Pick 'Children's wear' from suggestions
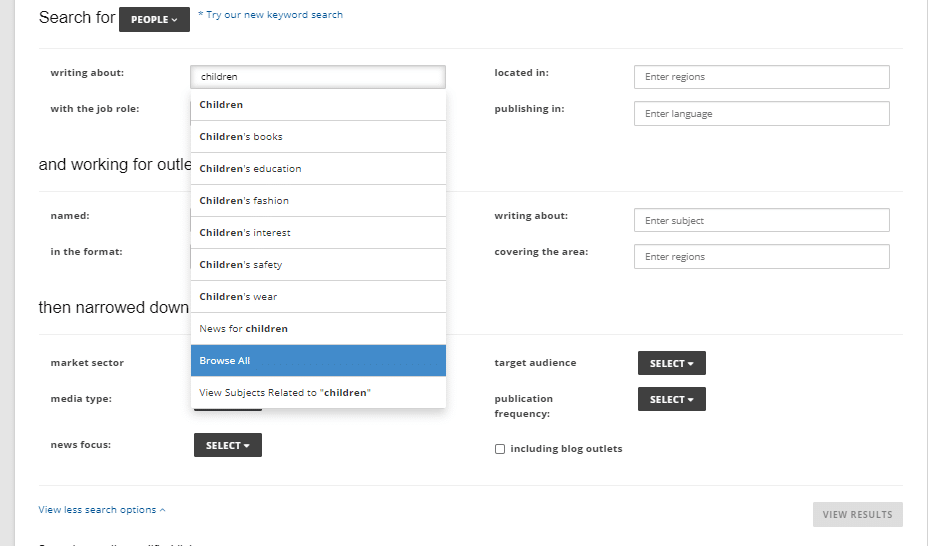The height and width of the screenshot is (546, 928). pos(317,297)
